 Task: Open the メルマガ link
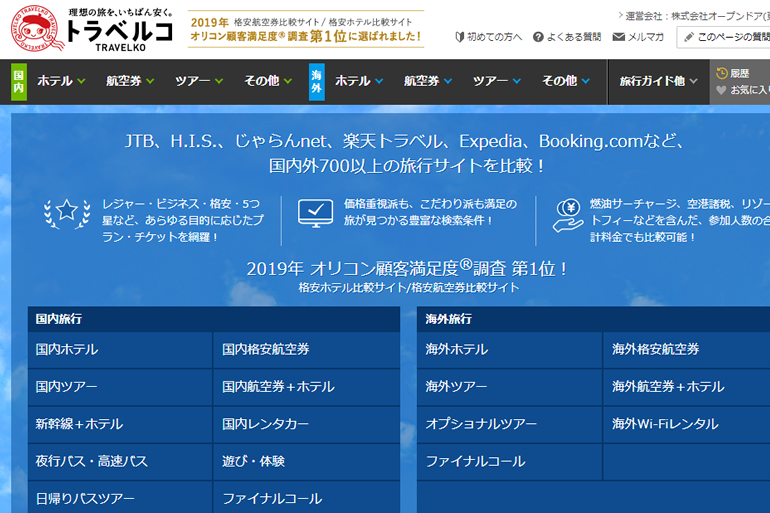tap(638, 37)
